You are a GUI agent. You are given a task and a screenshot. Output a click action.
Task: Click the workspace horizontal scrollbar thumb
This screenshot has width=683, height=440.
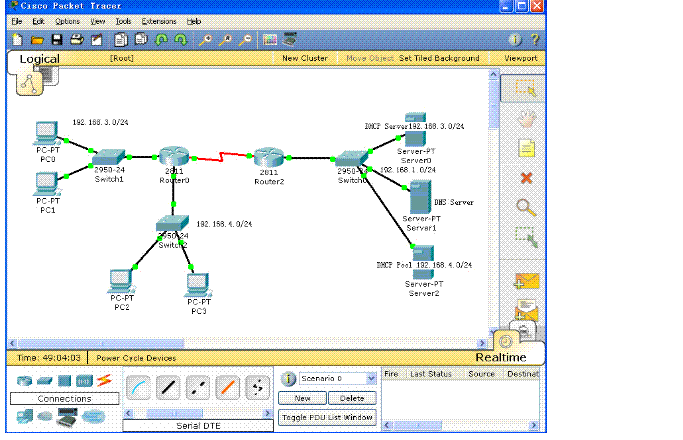click(x=101, y=343)
